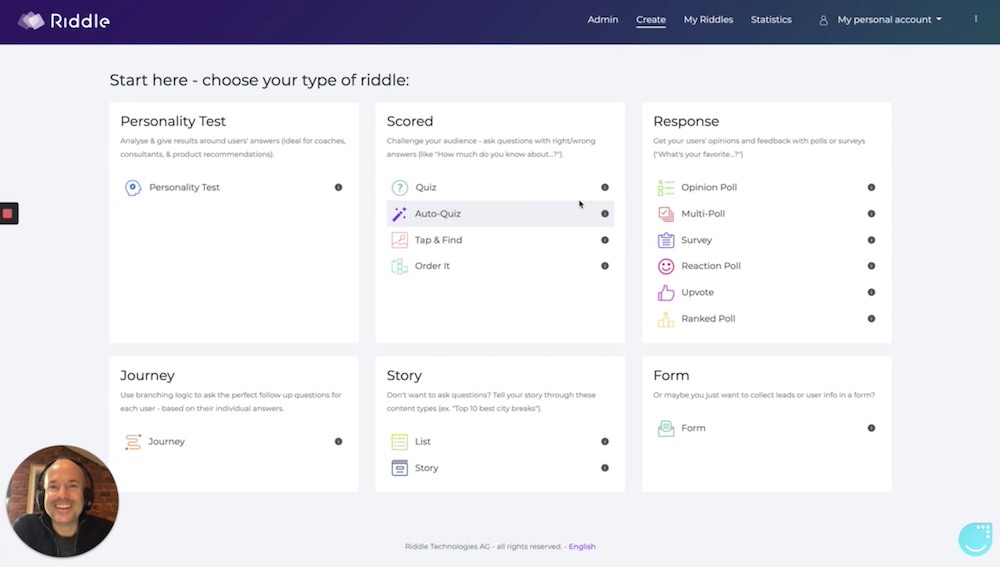Show info for Quiz
This screenshot has height=567, width=1000.
pyautogui.click(x=605, y=188)
